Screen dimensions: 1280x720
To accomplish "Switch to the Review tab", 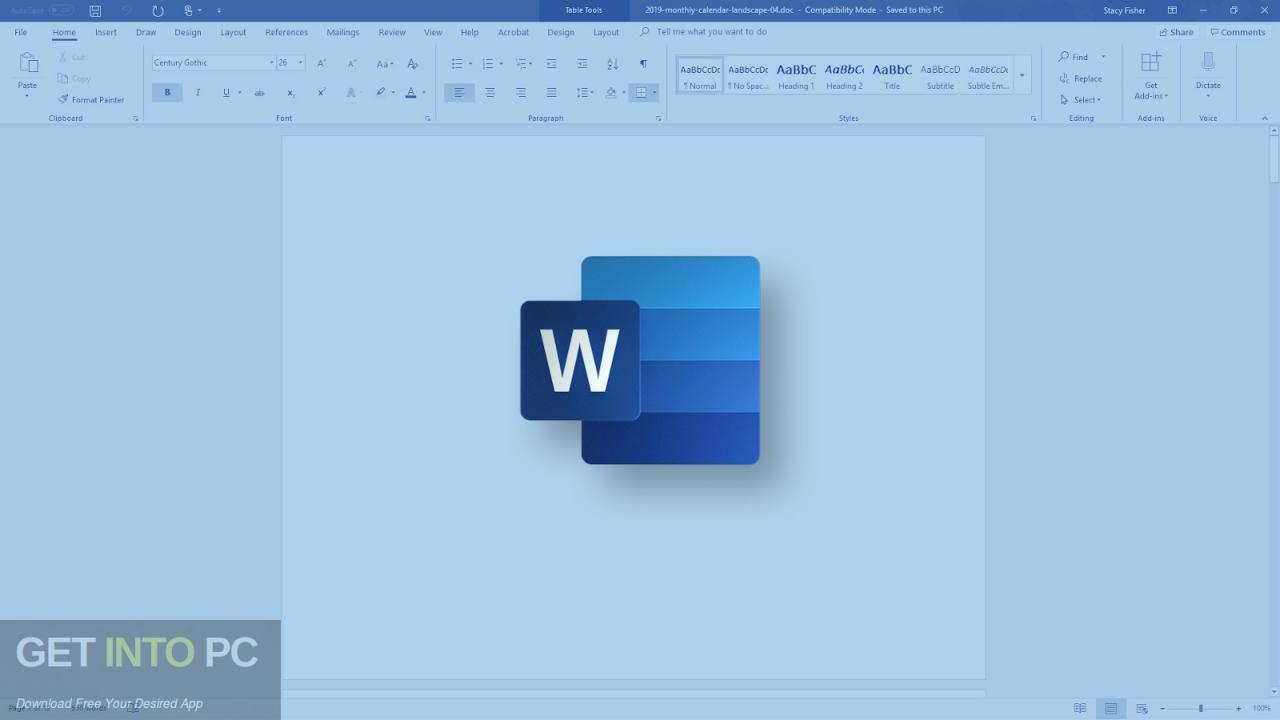I will click(392, 32).
